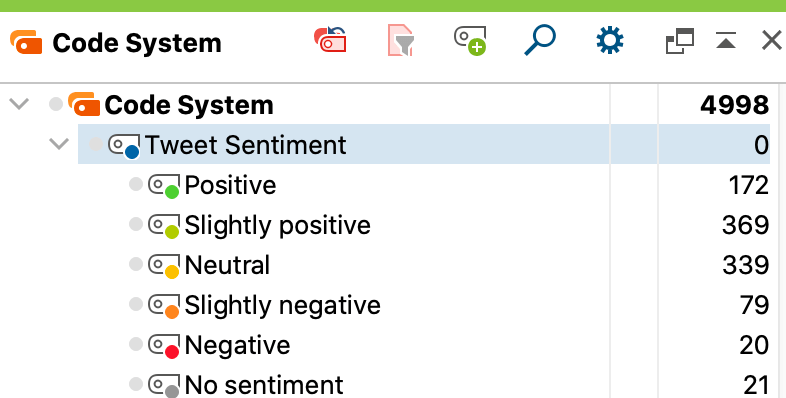Collapse panel with the upward arrow icon
Screen dimensions: 786x398
726,41
